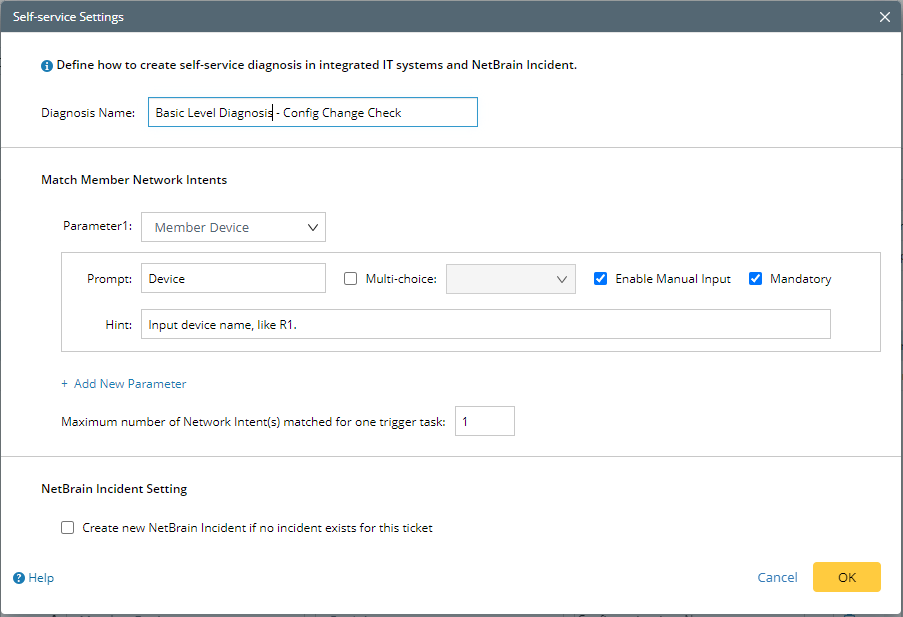Click the Match Member Network Intents heading
903x617 pixels.
[134, 180]
